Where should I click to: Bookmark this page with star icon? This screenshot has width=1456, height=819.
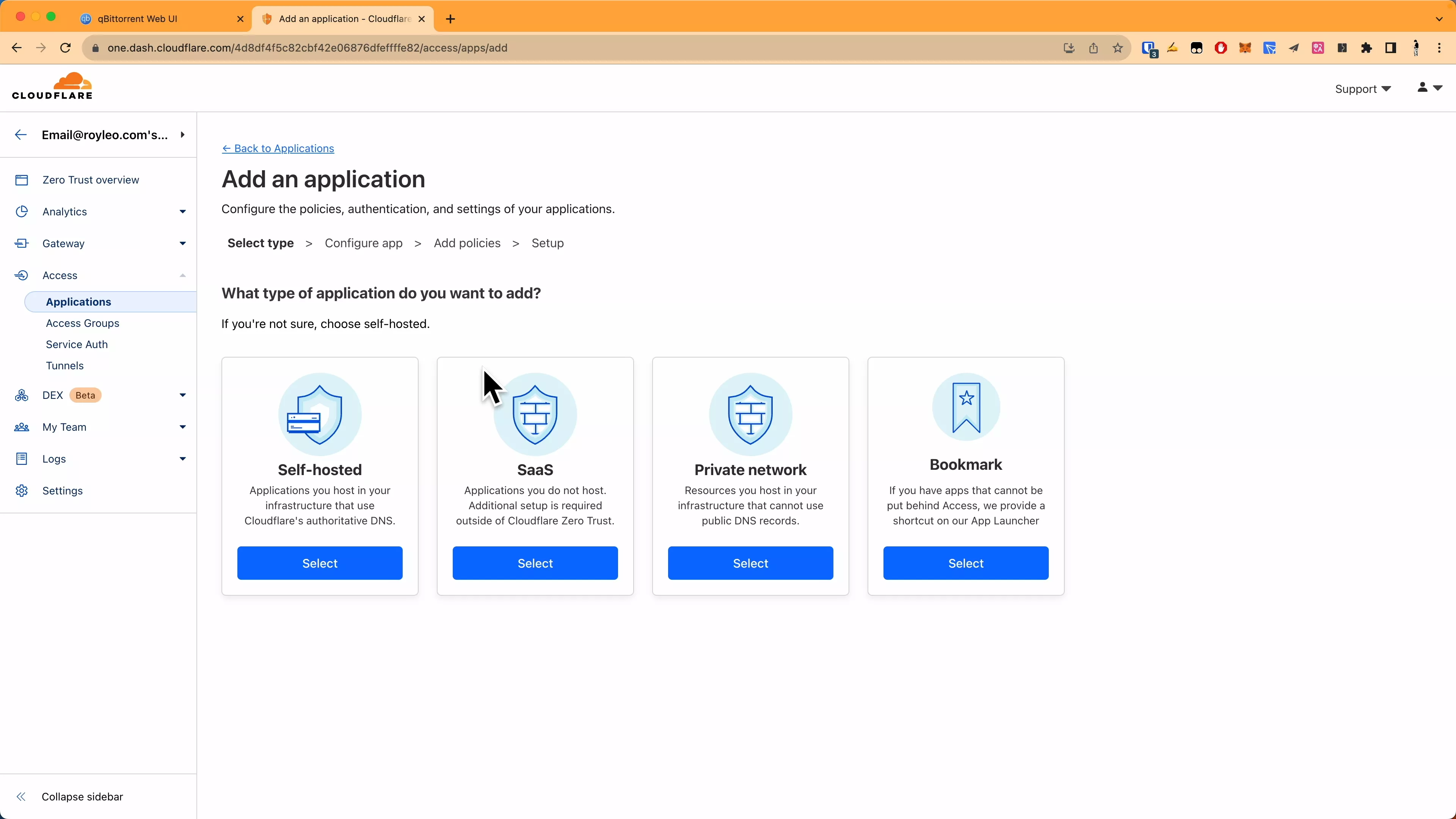coord(1117,48)
